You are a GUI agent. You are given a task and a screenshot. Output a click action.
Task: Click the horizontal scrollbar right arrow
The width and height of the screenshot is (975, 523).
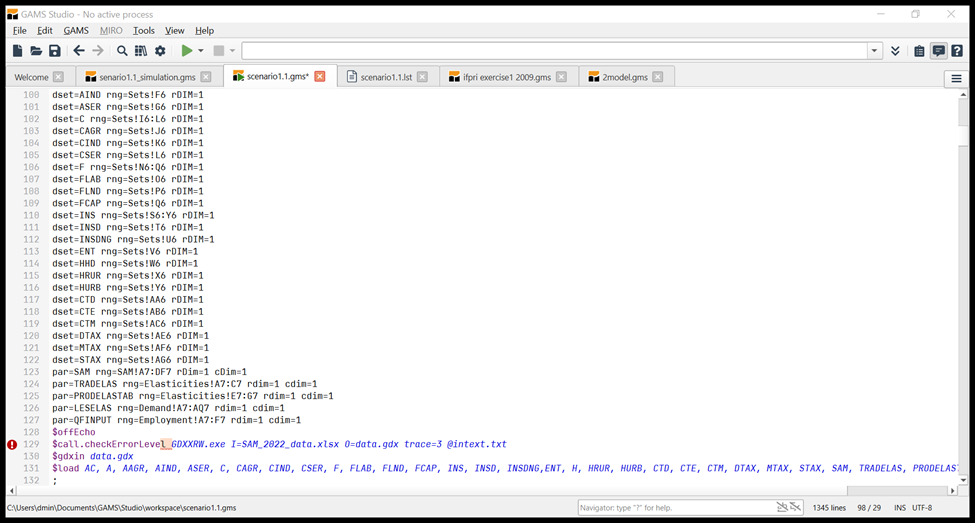[x=950, y=491]
